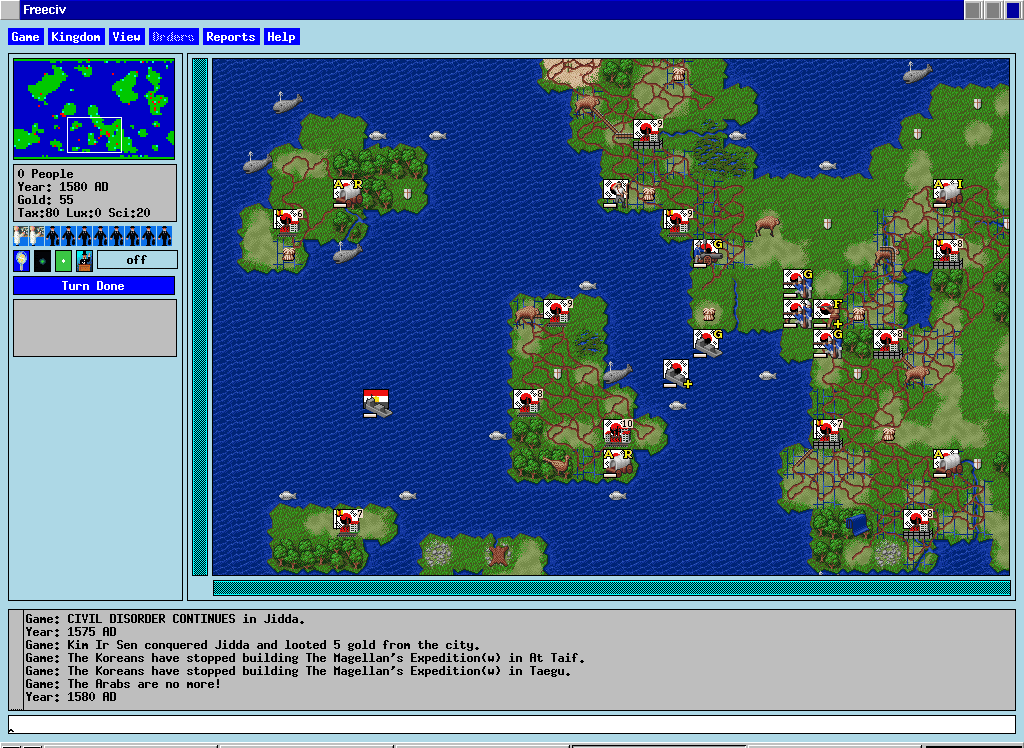Image resolution: width=1024 pixels, height=748 pixels.
Task: Click the horizontal scrollbar below the map
Action: (x=611, y=587)
